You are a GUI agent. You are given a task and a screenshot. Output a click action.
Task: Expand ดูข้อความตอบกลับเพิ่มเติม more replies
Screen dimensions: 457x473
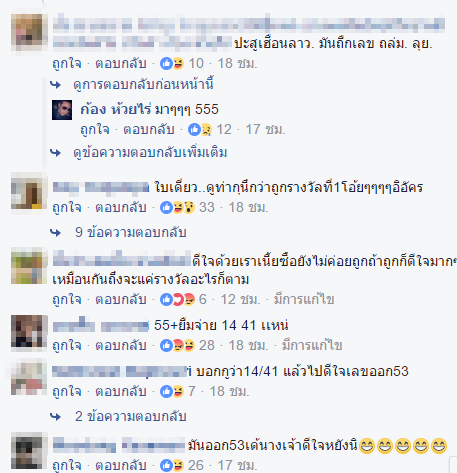click(x=150, y=153)
